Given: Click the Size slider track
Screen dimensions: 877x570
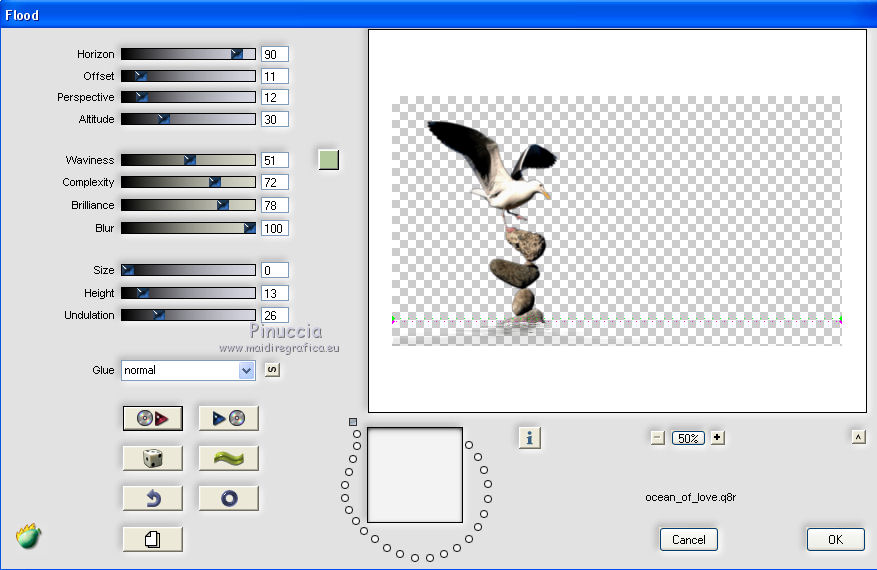Looking at the screenshot, I should (x=188, y=270).
